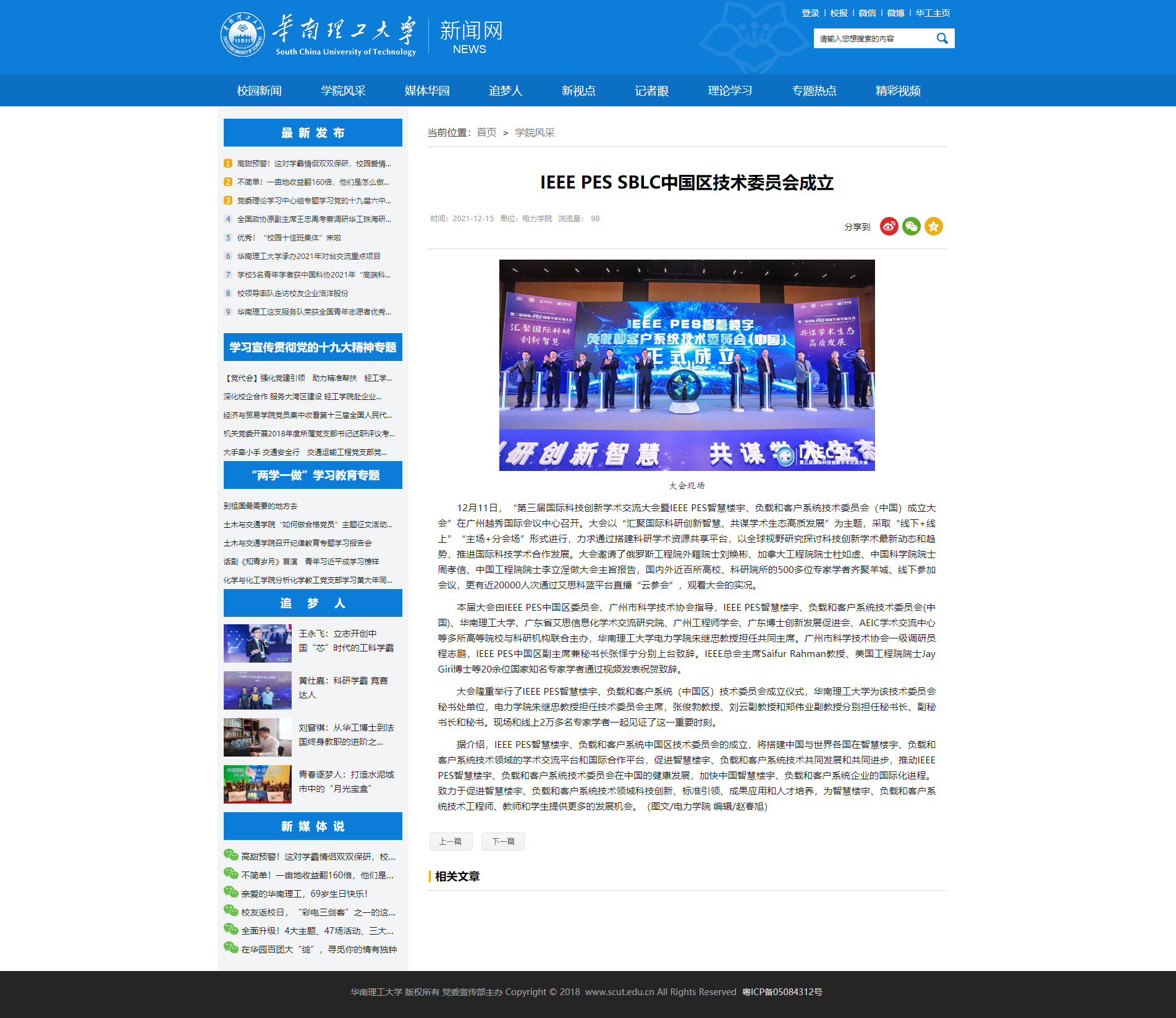Open the 王永飞 story thumbnail
This screenshot has height=1018, width=1176.
pyautogui.click(x=257, y=643)
